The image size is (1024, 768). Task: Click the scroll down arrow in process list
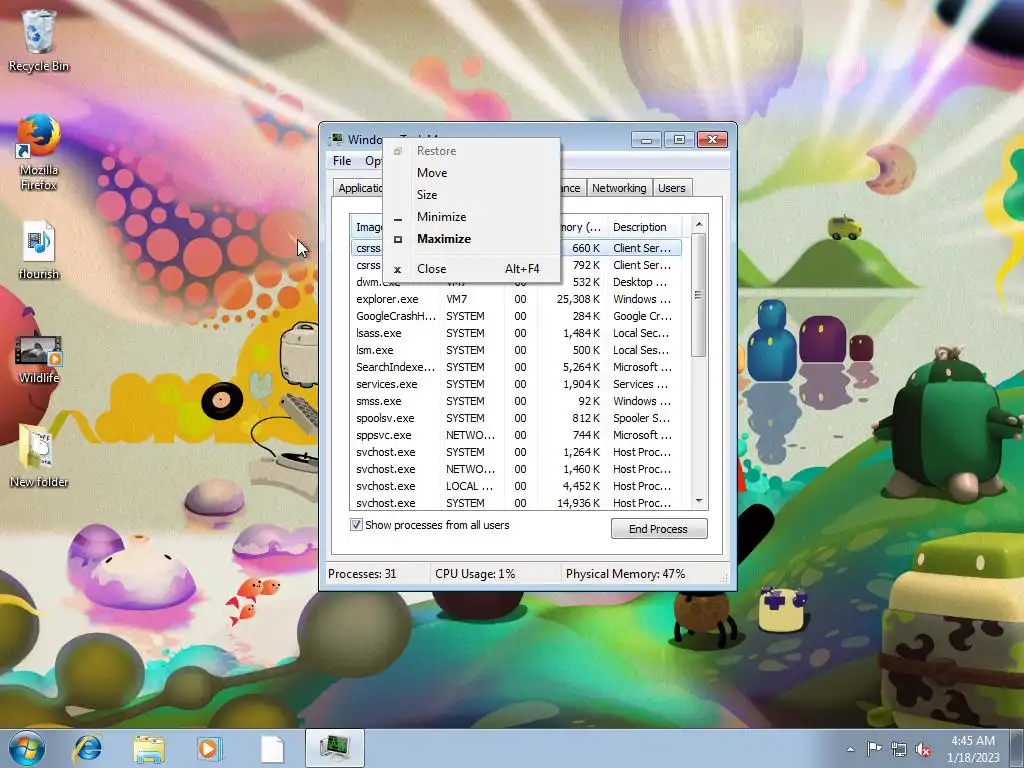699,502
